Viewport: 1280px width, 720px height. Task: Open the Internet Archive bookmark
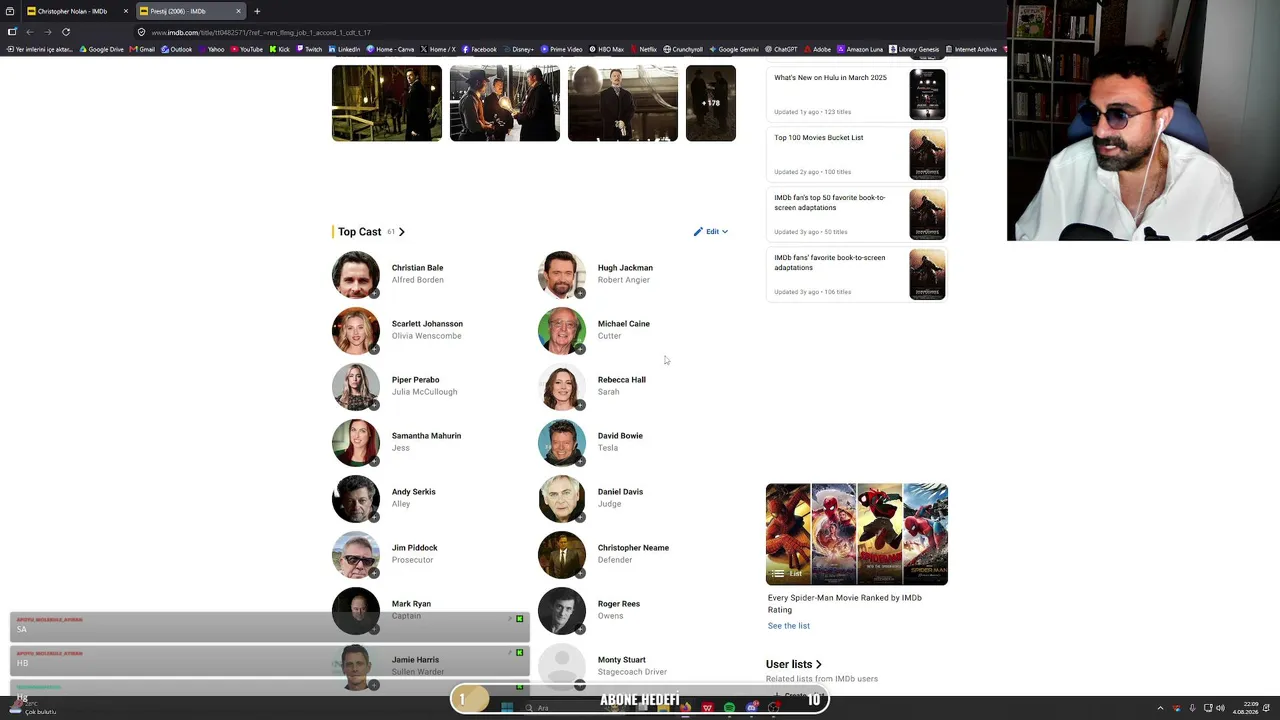coord(971,49)
